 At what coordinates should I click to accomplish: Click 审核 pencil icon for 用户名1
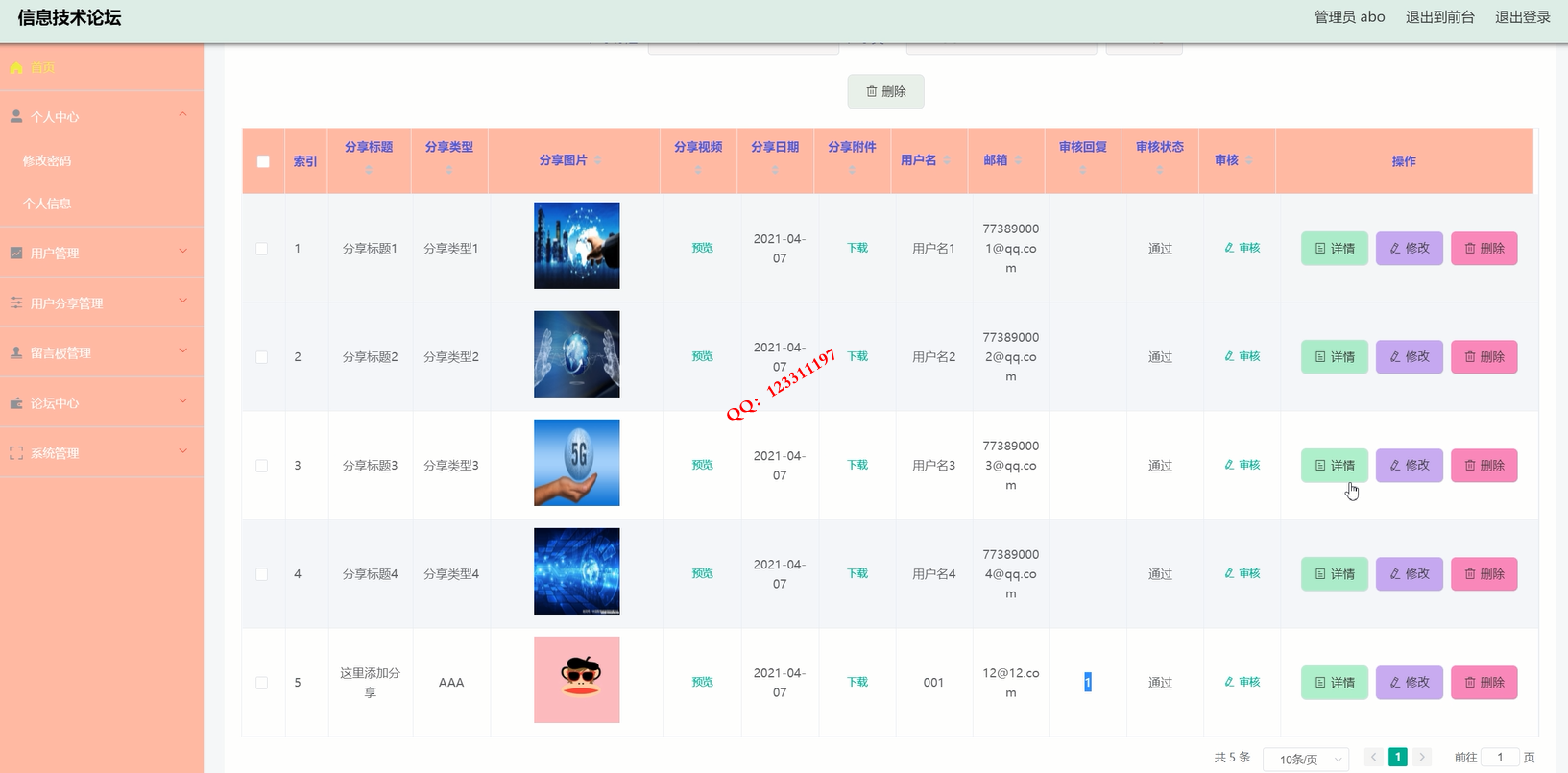[1229, 248]
